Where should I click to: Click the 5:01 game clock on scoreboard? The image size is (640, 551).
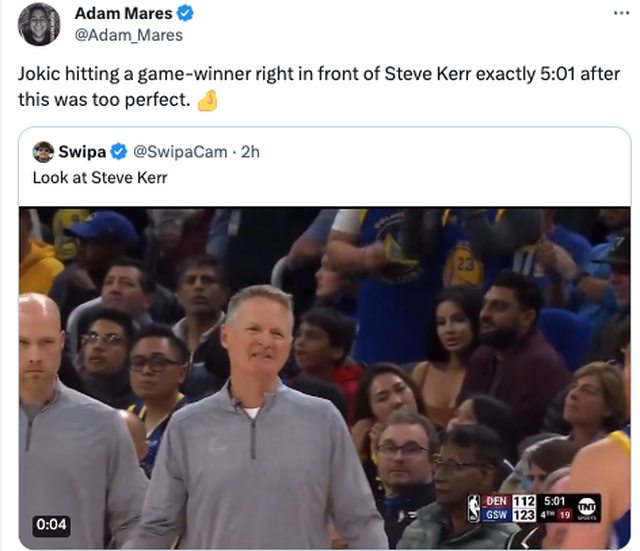point(556,500)
